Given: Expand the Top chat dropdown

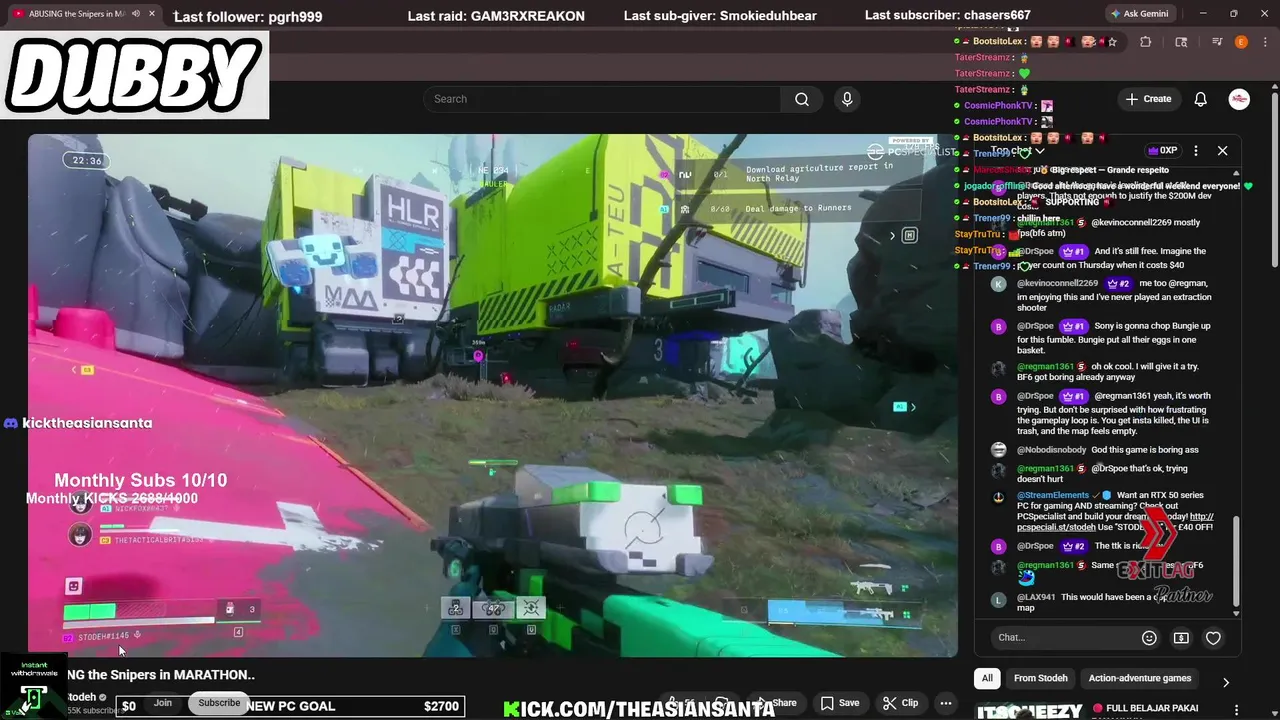Looking at the screenshot, I should pos(1017,151).
